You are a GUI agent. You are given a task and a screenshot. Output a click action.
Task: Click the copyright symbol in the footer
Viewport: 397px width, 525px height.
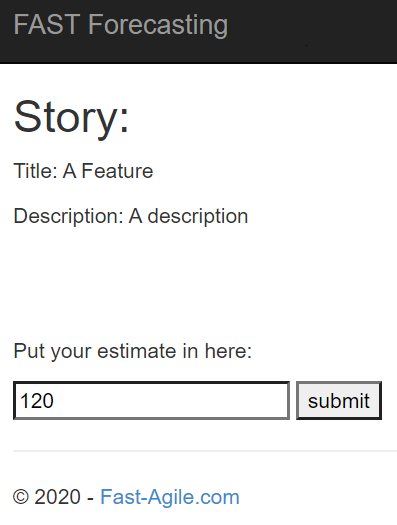pyautogui.click(x=21, y=497)
